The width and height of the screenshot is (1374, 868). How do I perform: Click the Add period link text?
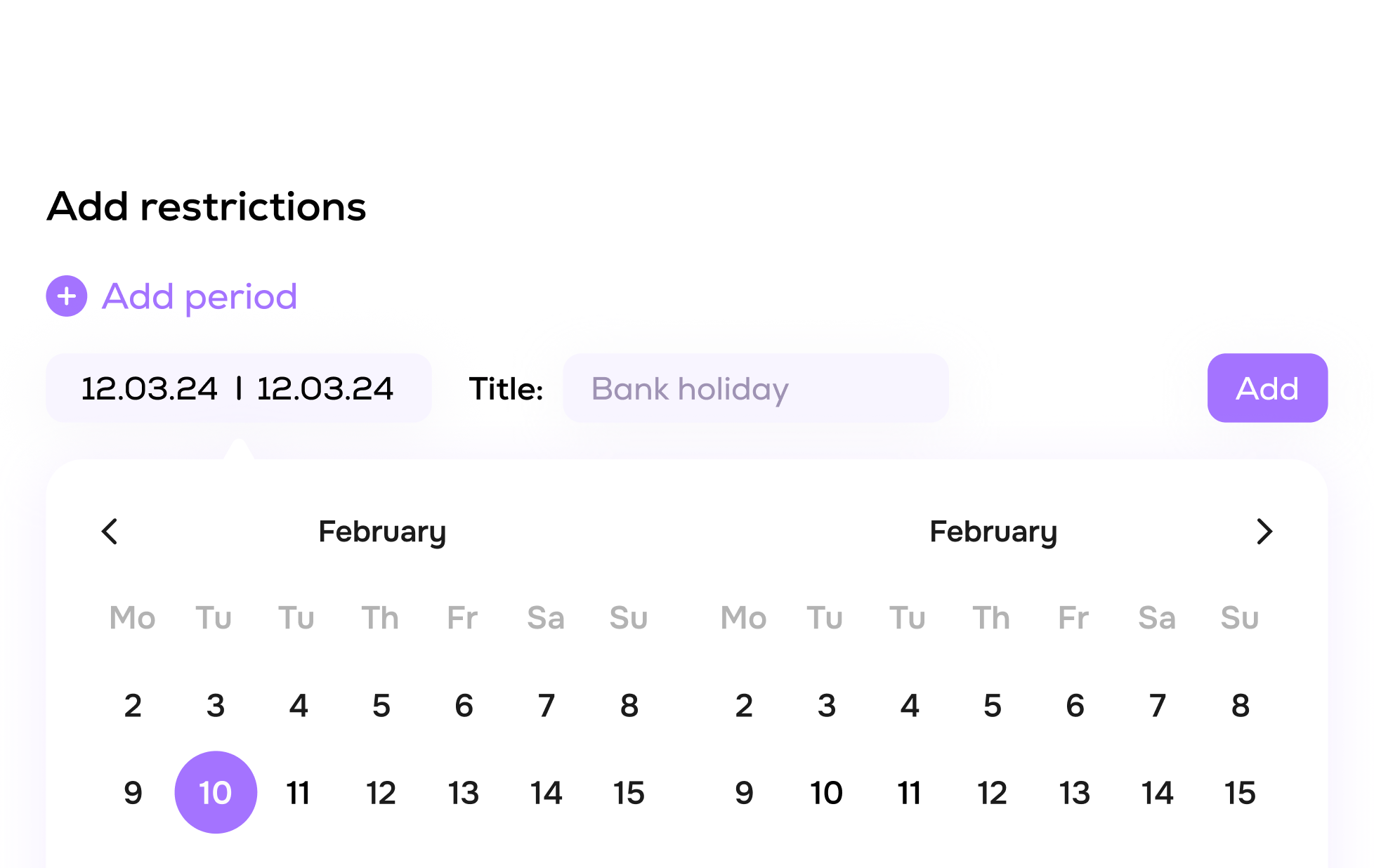(199, 296)
